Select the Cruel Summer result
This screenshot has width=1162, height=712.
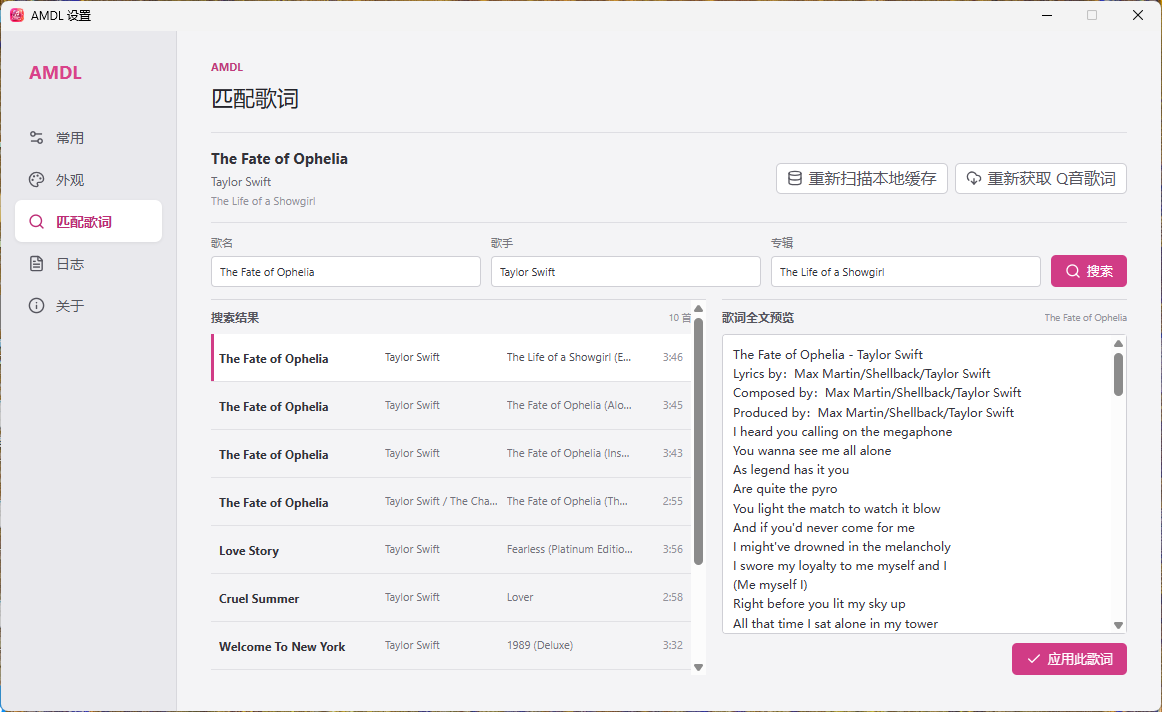click(451, 599)
